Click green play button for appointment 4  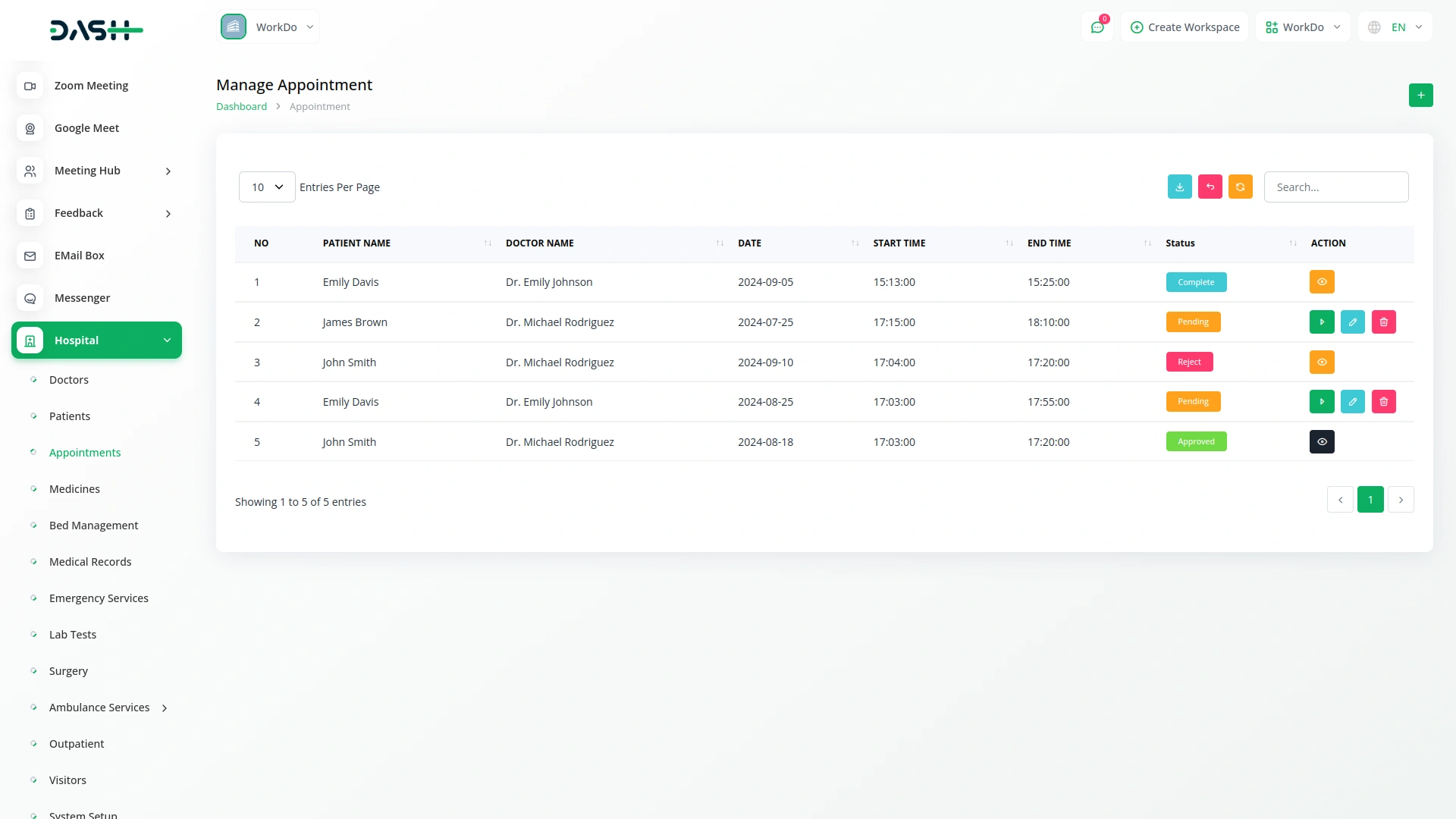pyautogui.click(x=1321, y=402)
